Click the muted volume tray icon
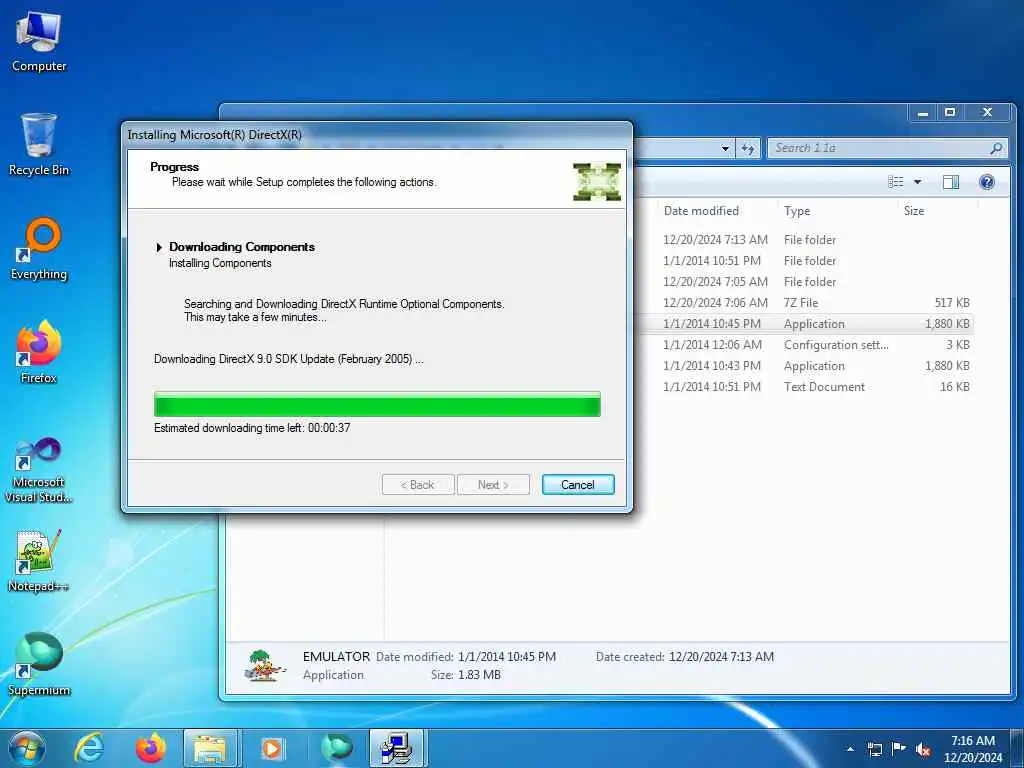1024x768 pixels. (923, 749)
